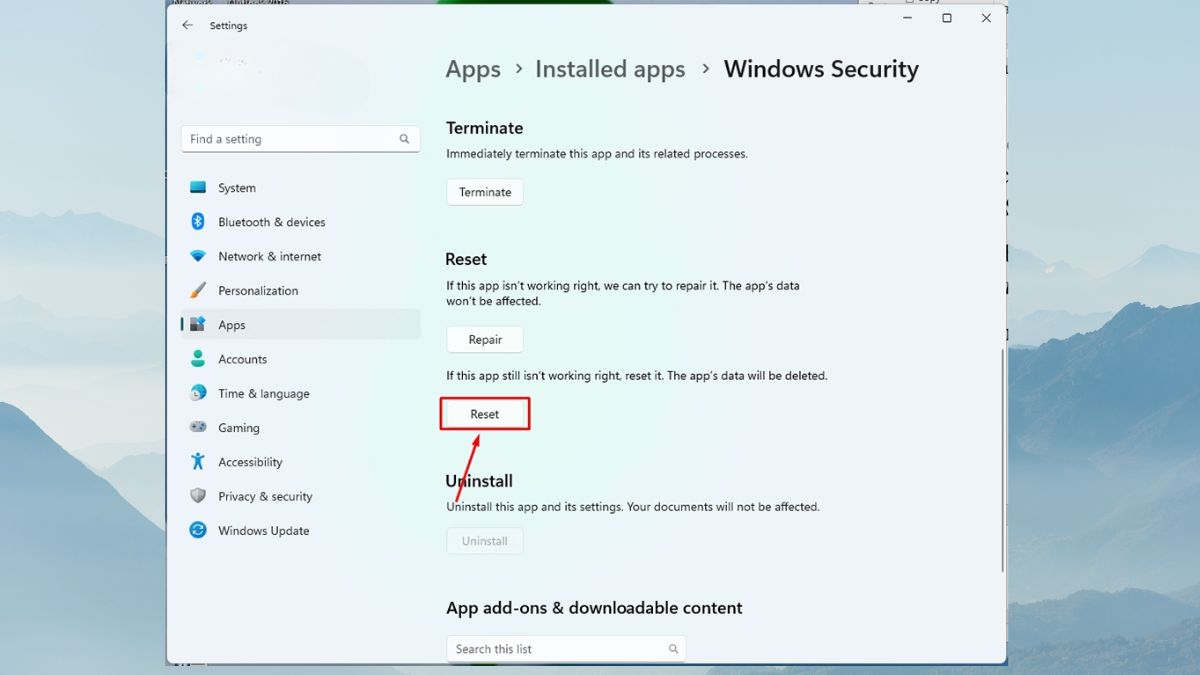Go to Apps breadcrumb
This screenshot has height=675, width=1200.
pyautogui.click(x=473, y=69)
